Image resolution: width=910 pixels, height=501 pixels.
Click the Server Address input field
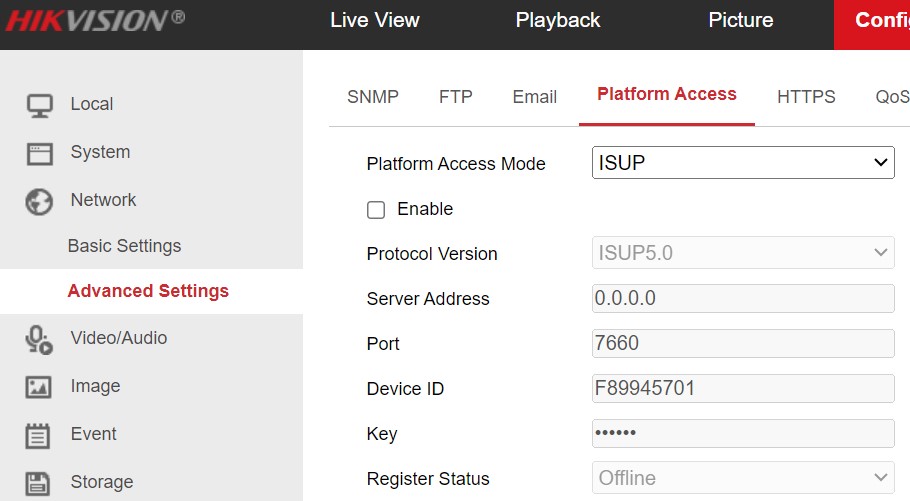[x=743, y=298]
